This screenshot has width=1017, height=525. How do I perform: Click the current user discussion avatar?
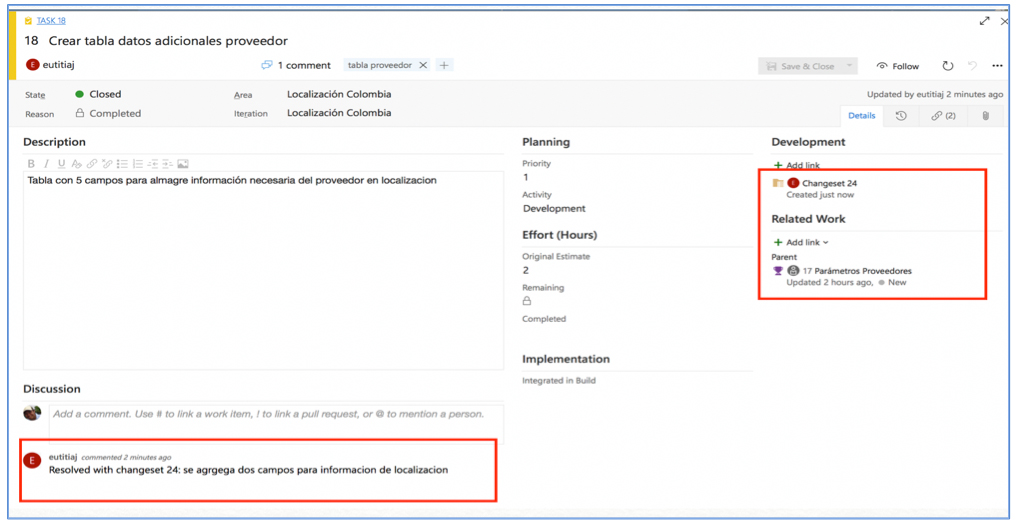32,413
